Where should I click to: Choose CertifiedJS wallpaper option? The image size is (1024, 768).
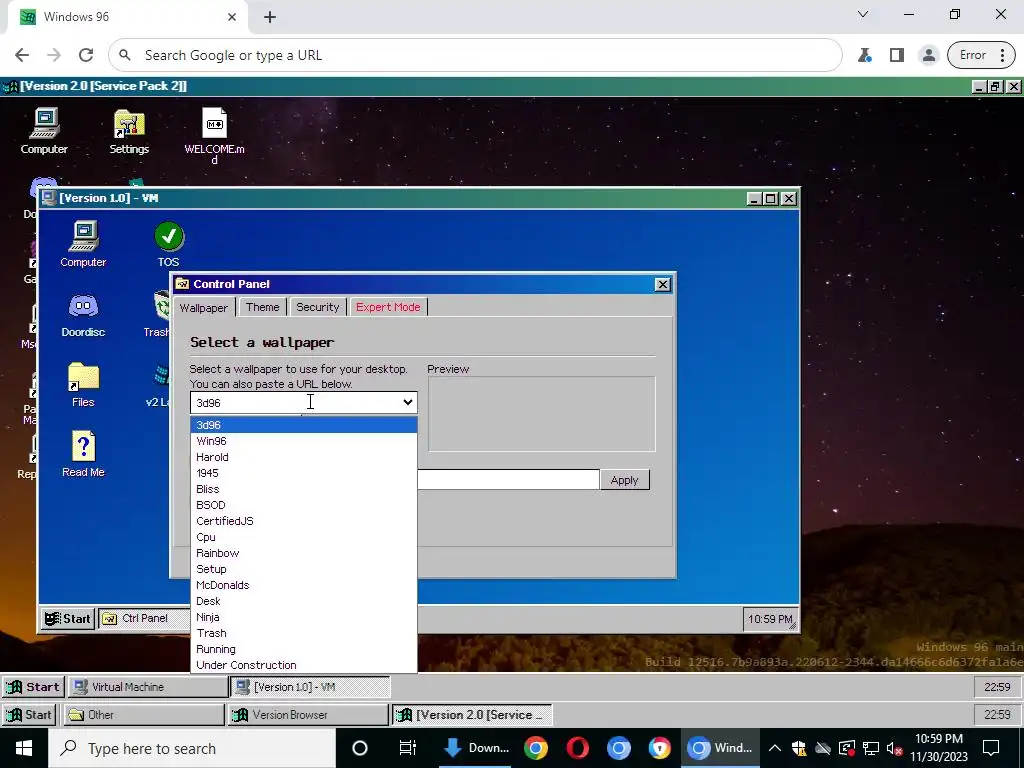[304, 521]
